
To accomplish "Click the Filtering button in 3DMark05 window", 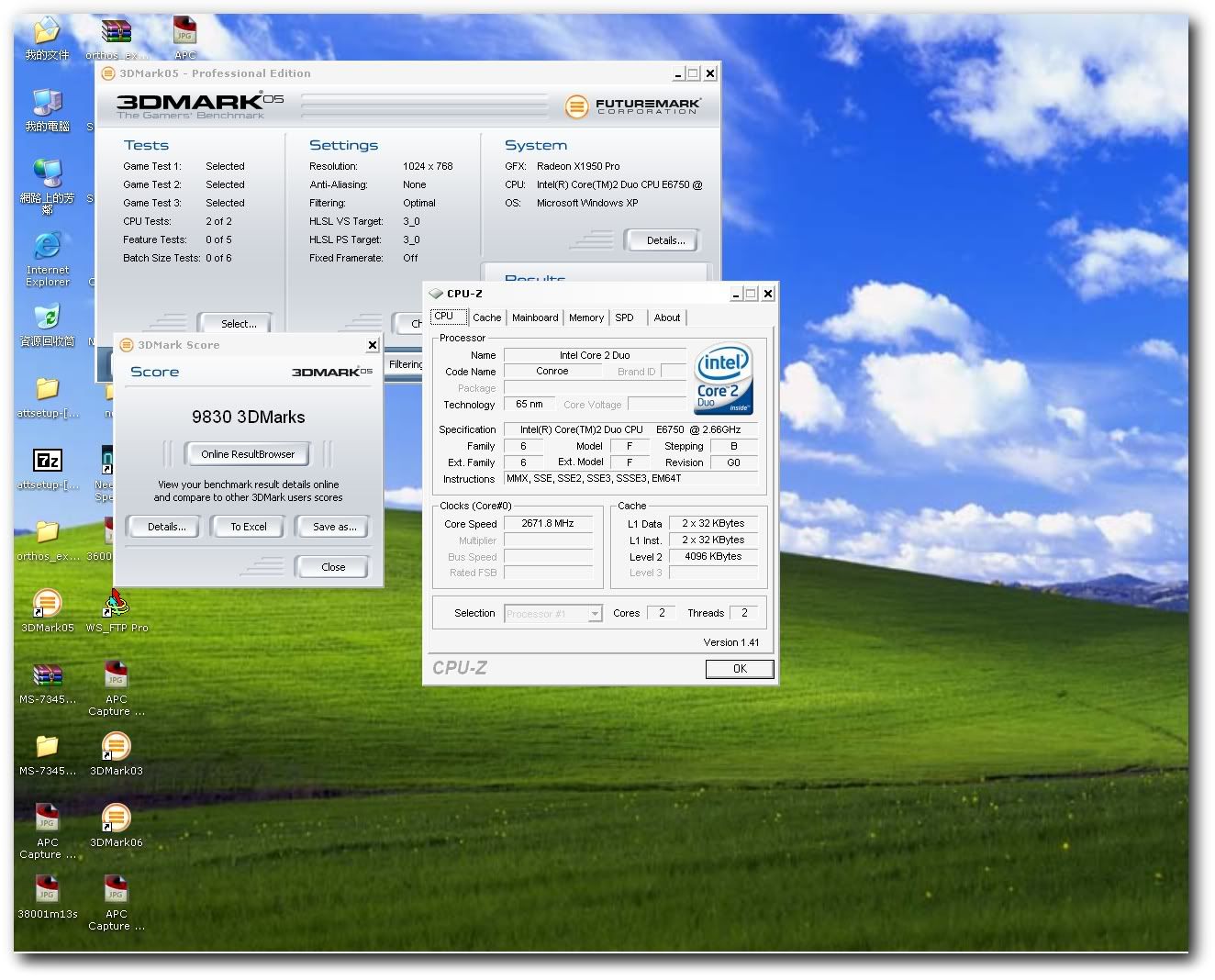I will coord(405,364).
